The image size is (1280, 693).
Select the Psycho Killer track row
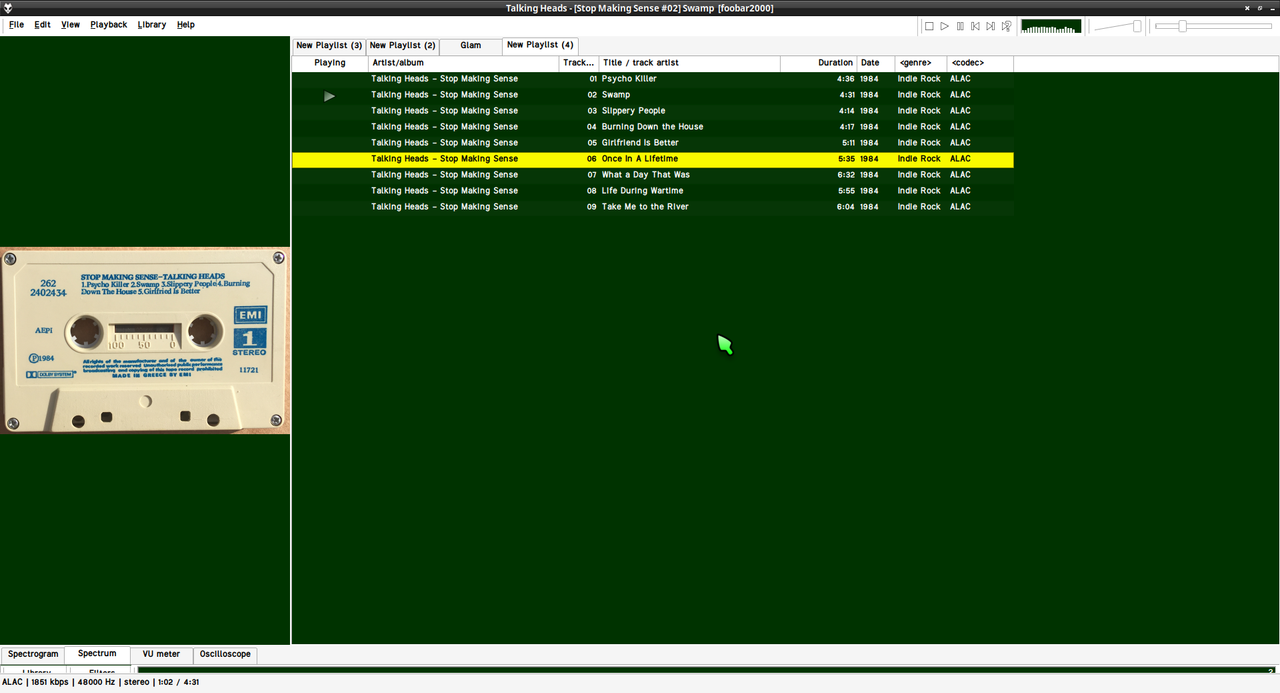tap(652, 79)
